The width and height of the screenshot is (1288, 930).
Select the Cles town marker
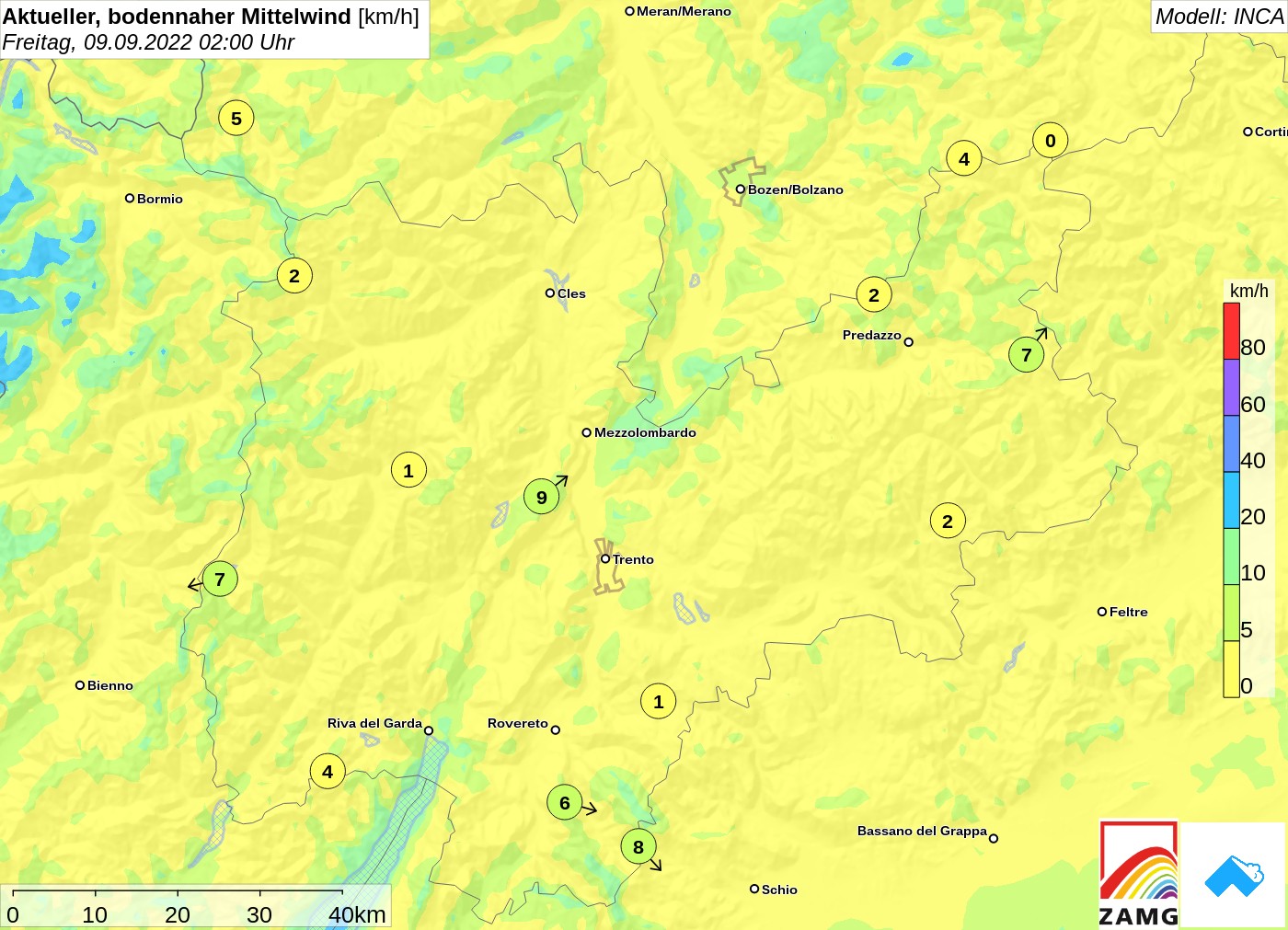[x=550, y=293]
